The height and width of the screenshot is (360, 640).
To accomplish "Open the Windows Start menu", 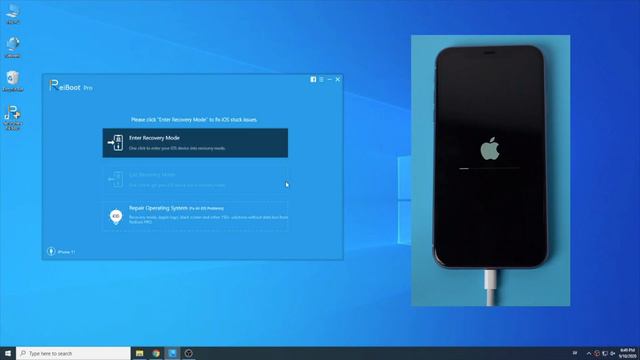I will [8, 353].
